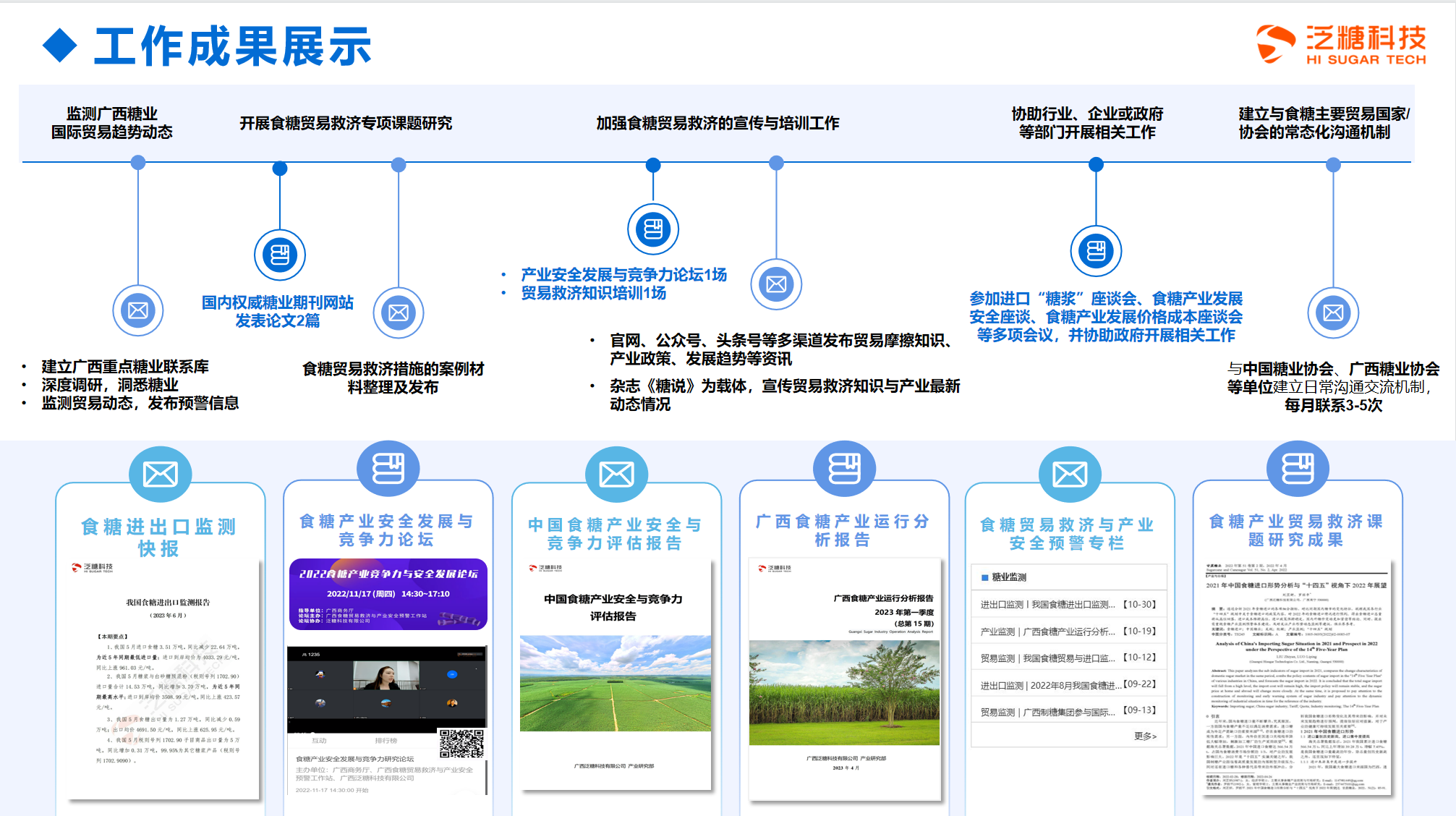This screenshot has height=816, width=1456.
Task: Click envelope icon above 与中国糖业协会 text
Action: (1332, 313)
